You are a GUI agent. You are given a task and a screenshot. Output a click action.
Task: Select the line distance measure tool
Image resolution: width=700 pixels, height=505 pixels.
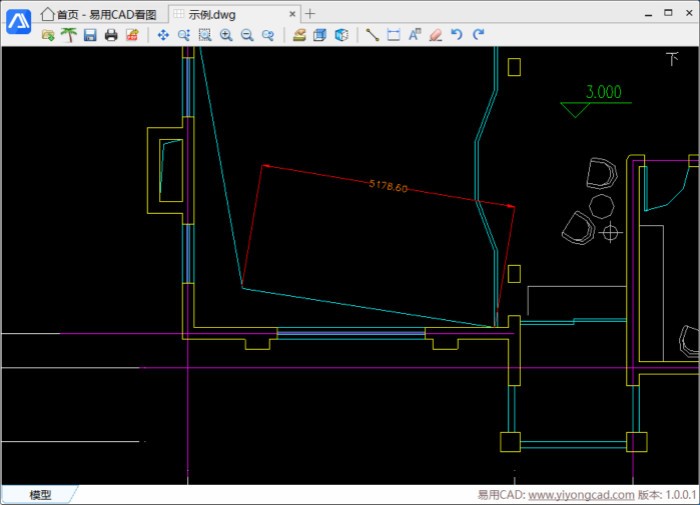[x=372, y=35]
